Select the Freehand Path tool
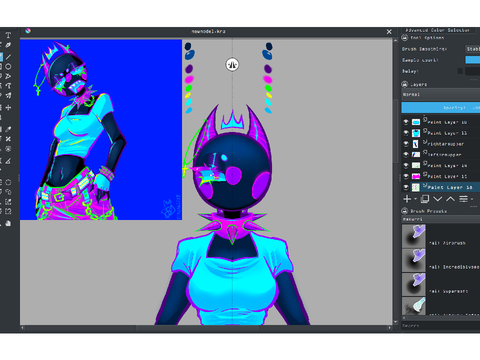 [8, 86]
